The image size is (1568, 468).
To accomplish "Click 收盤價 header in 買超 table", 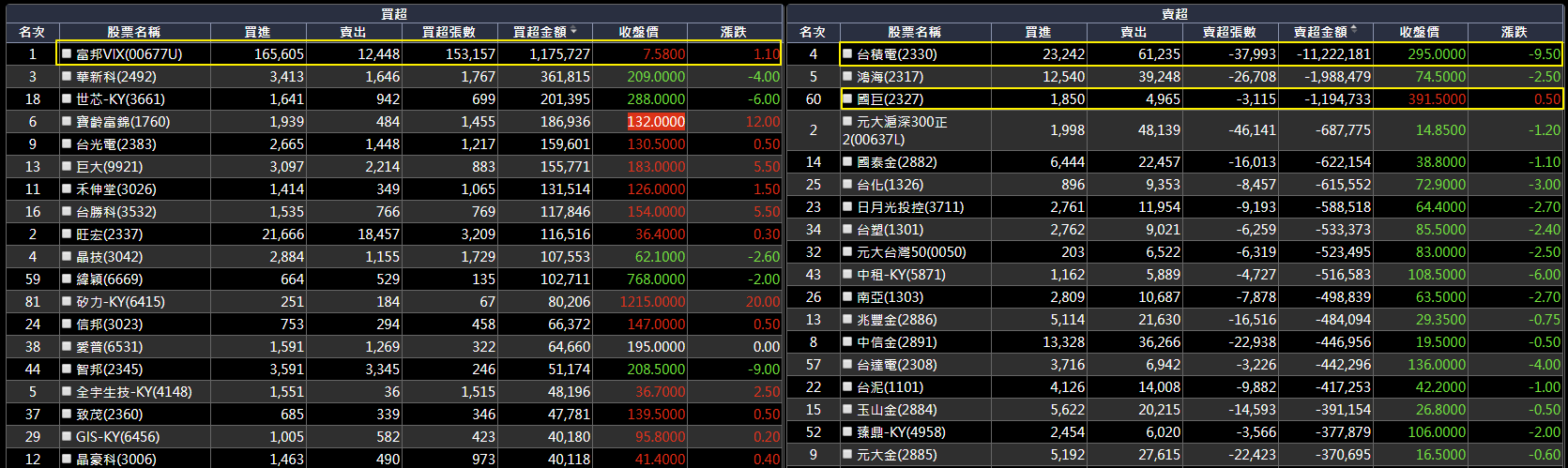I will click(639, 32).
